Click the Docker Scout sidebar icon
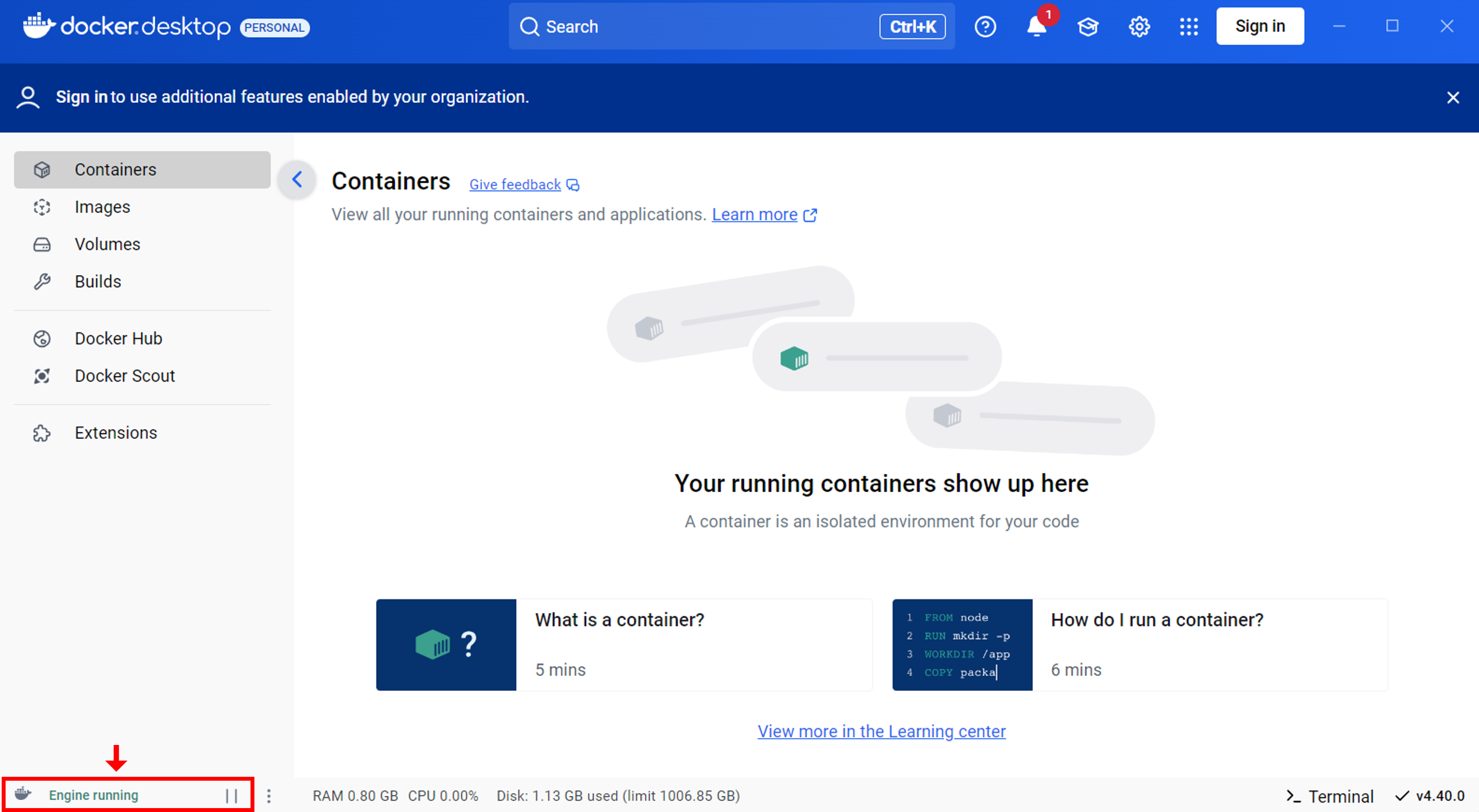Screen dimensions: 1479x812 [x=42, y=376]
